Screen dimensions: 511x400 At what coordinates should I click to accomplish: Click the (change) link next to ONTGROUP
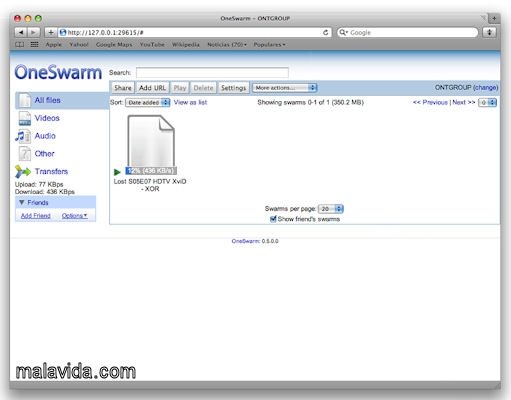click(485, 87)
